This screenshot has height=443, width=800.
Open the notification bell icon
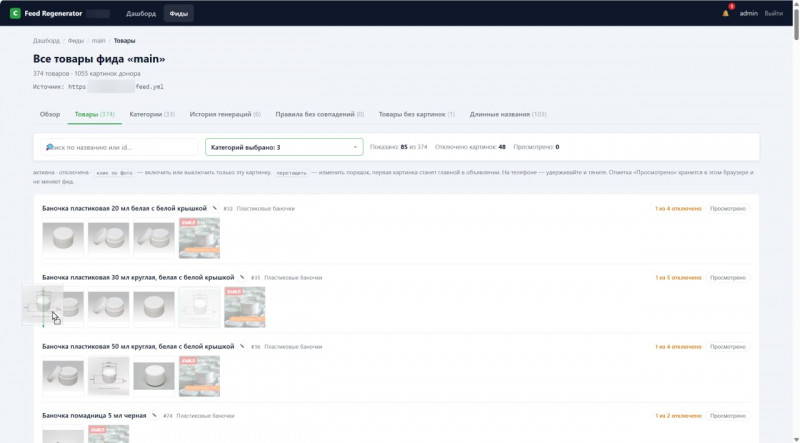(725, 13)
